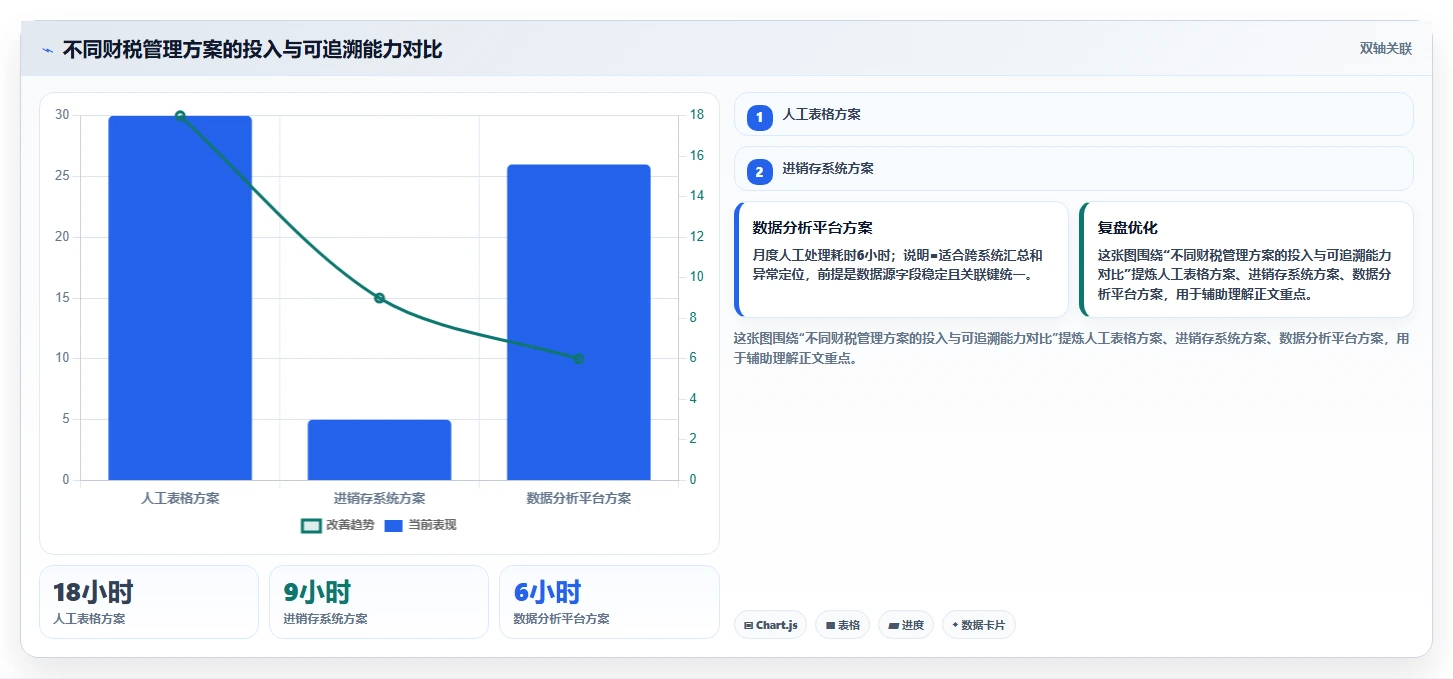Click the right axis value 18
Viewport: 1453px width, 679px height.
point(697,115)
